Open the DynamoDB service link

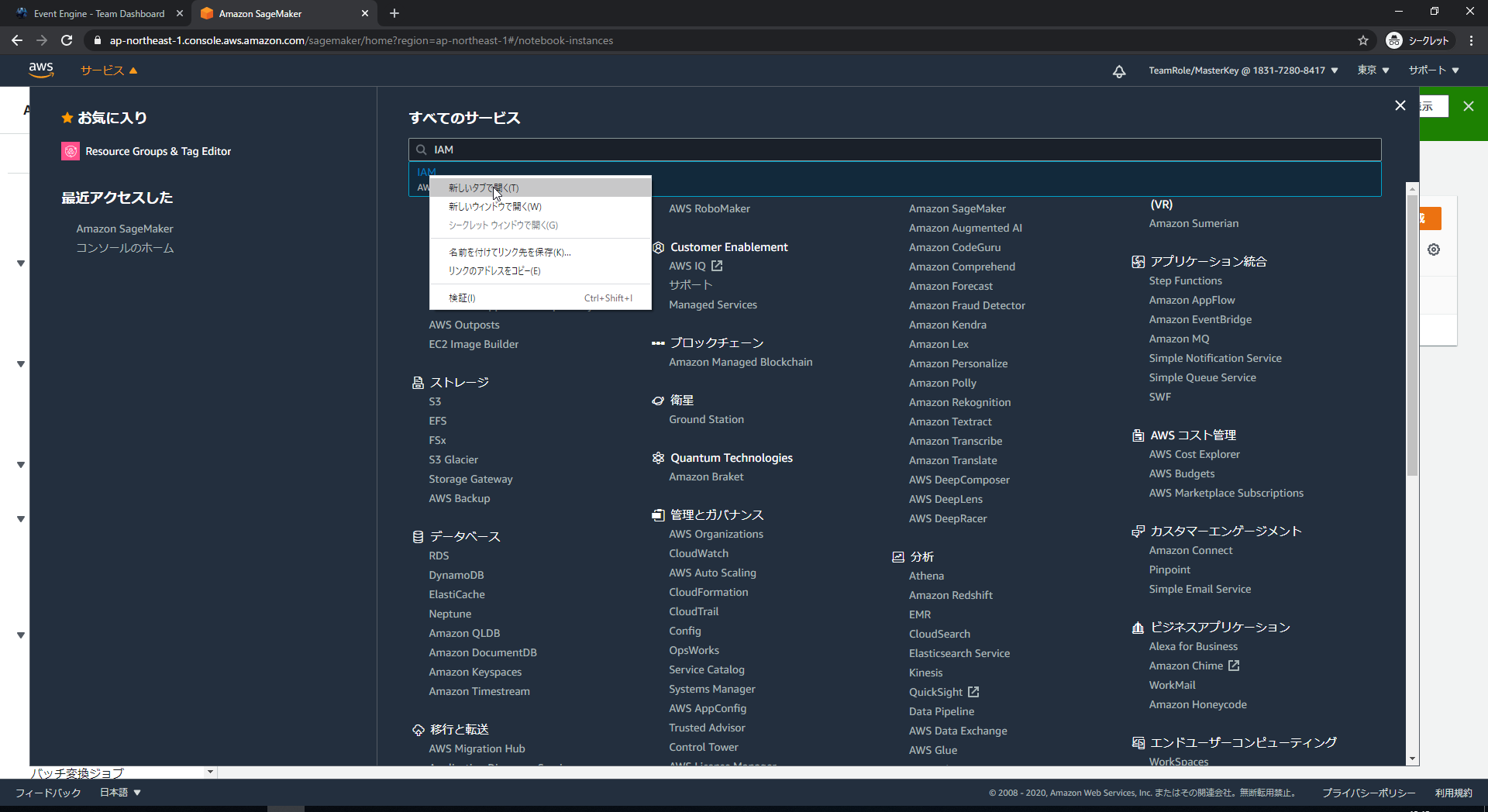coord(456,575)
